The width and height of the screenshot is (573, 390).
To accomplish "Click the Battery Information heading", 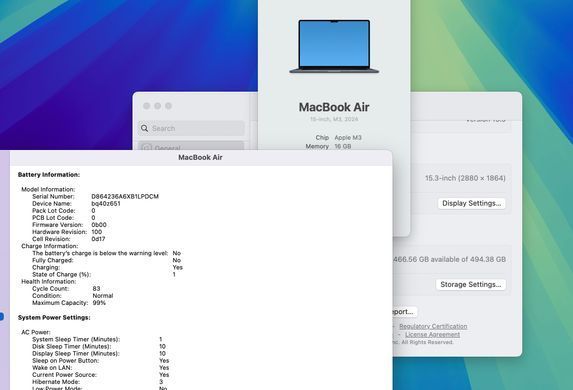I will pos(49,175).
